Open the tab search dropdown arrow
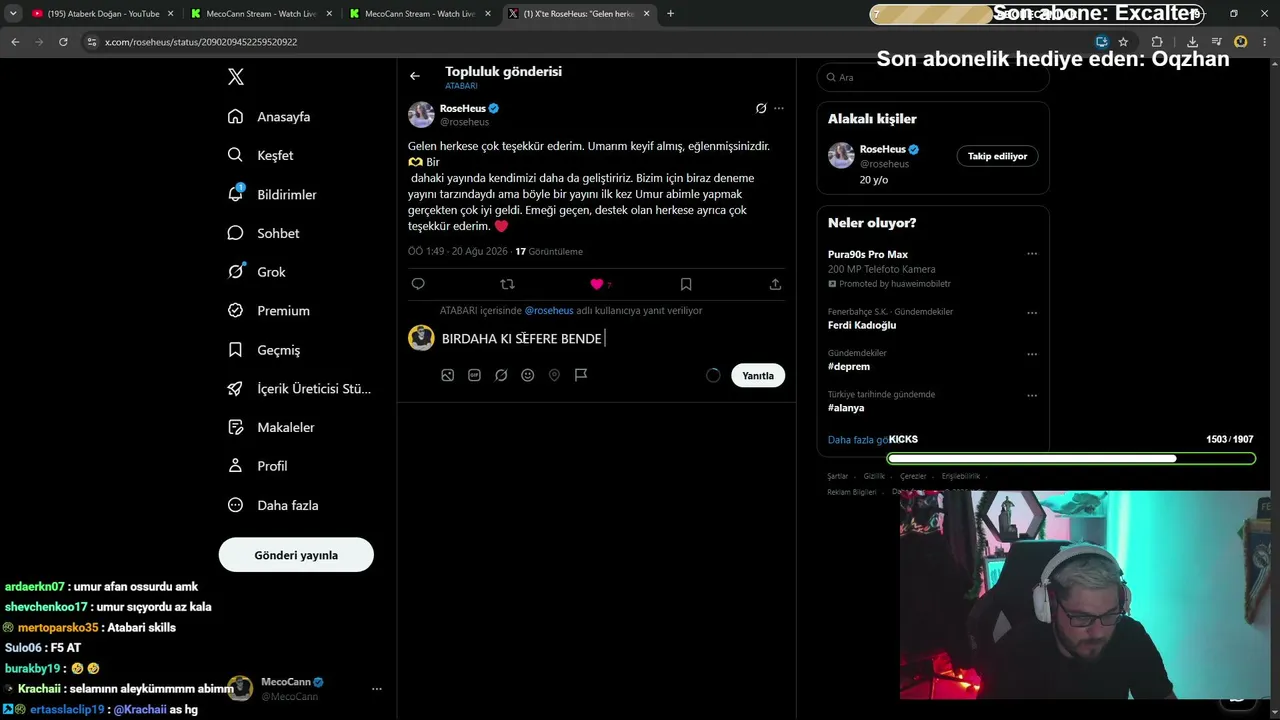This screenshot has width=1280, height=720. tap(13, 14)
